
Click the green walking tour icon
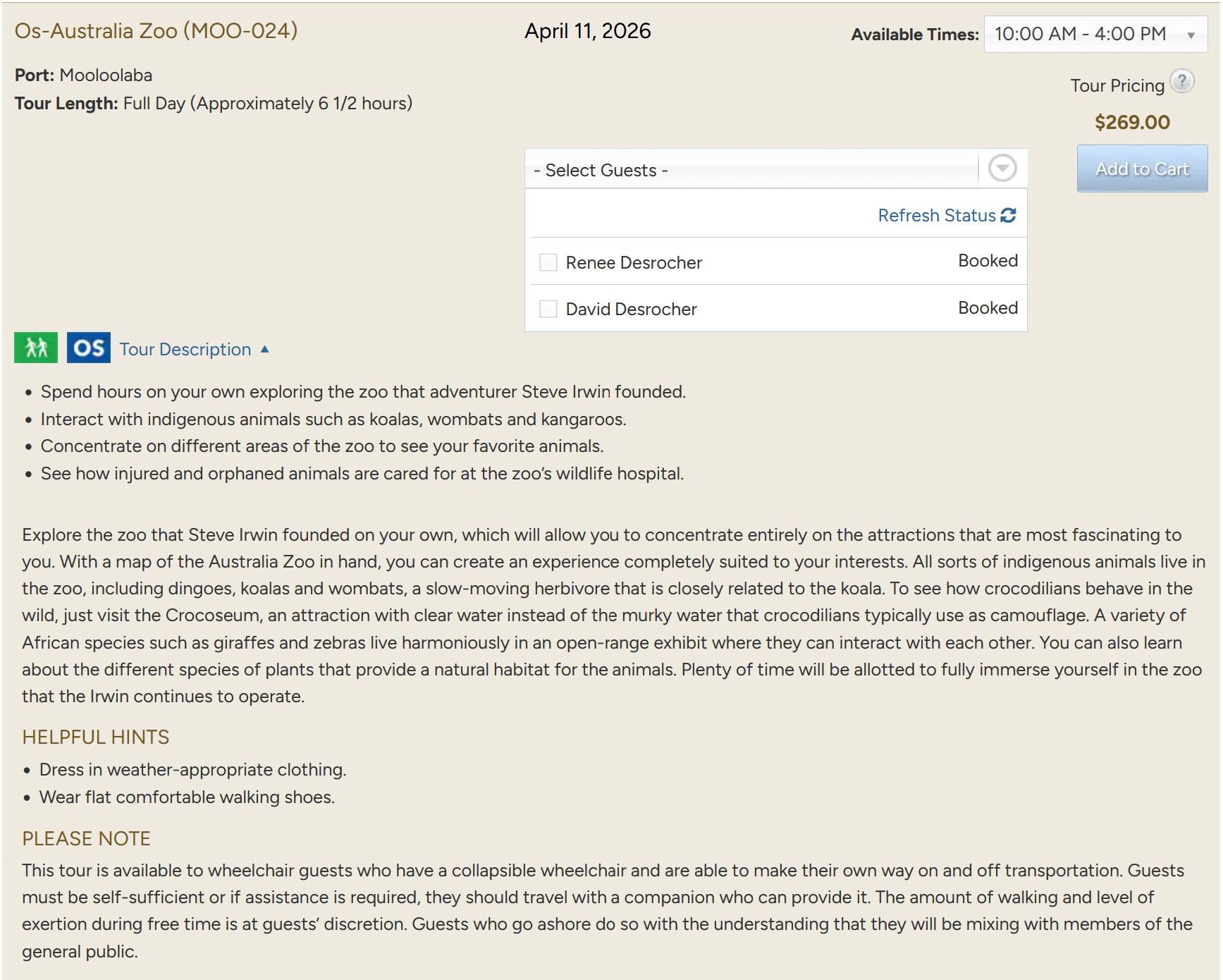pyautogui.click(x=36, y=348)
